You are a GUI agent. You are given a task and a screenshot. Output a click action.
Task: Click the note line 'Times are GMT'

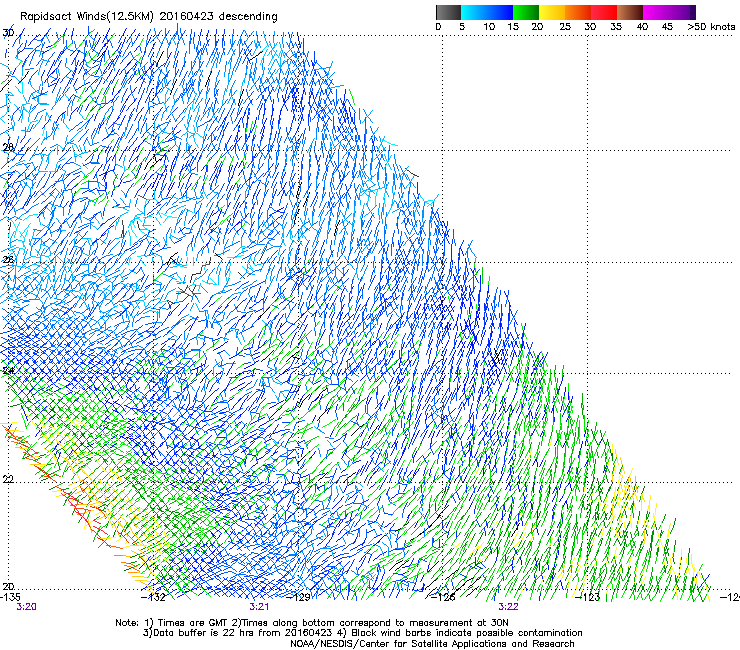[x=191, y=623]
